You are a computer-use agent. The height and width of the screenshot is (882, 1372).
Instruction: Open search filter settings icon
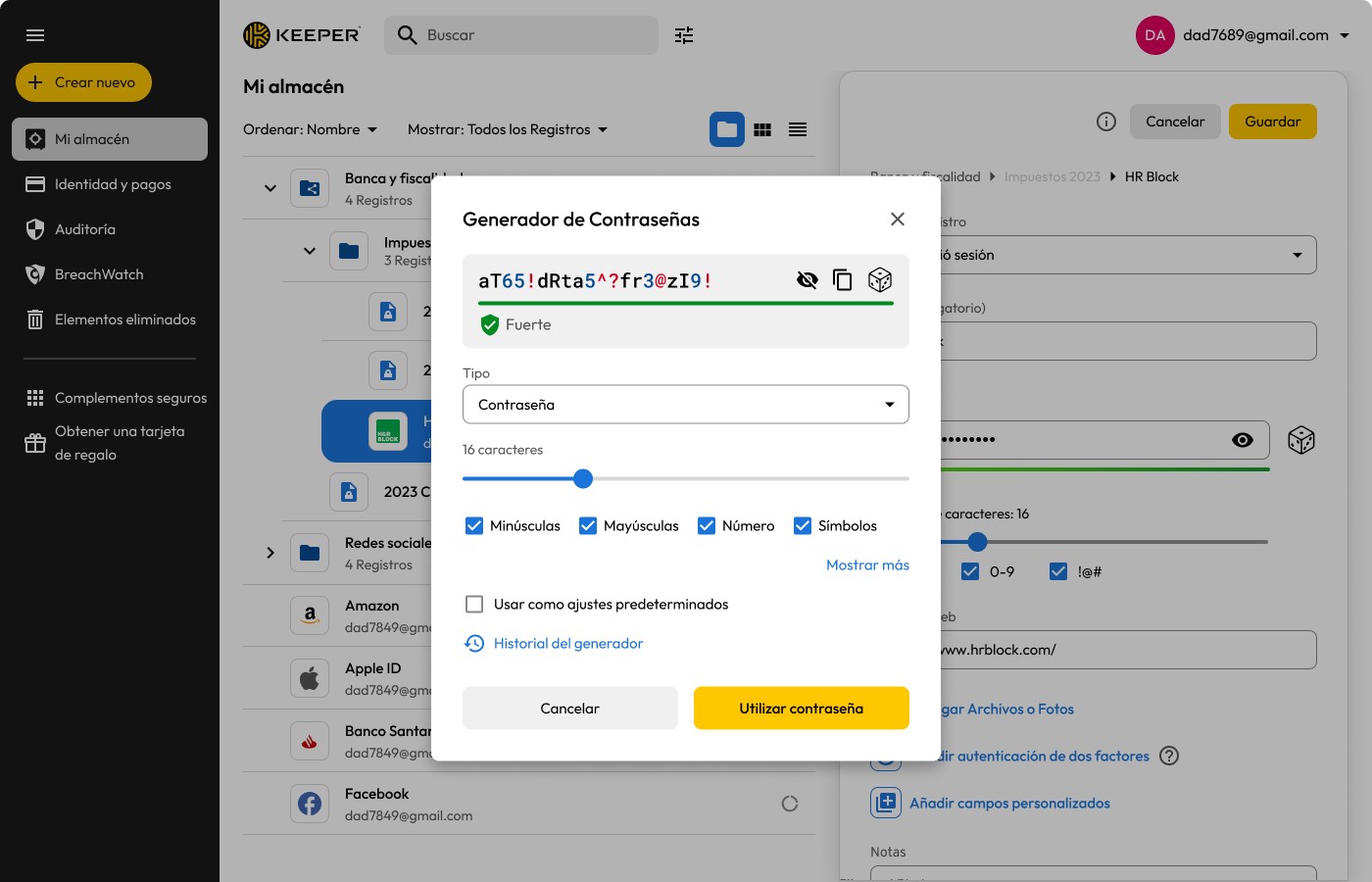684,35
